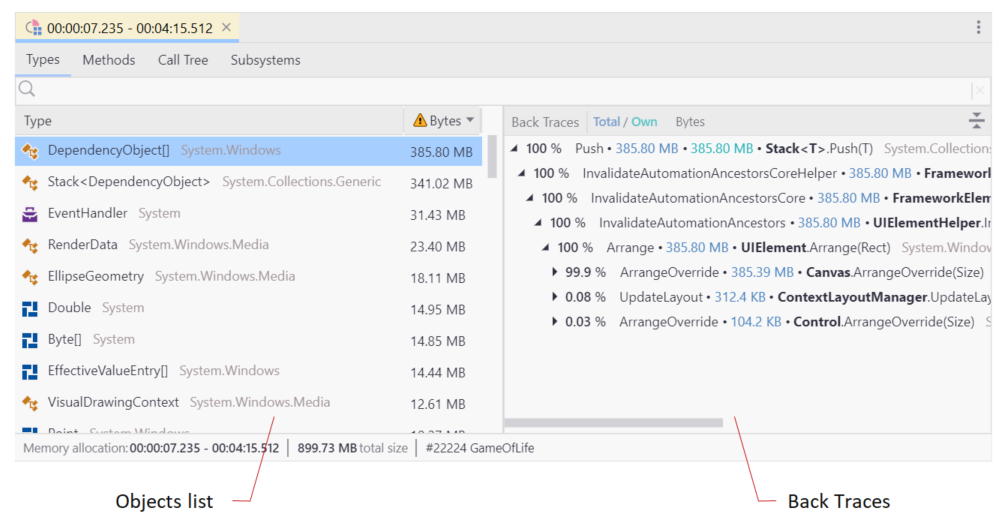Click the DependencyObject[] class icon

pos(30,151)
